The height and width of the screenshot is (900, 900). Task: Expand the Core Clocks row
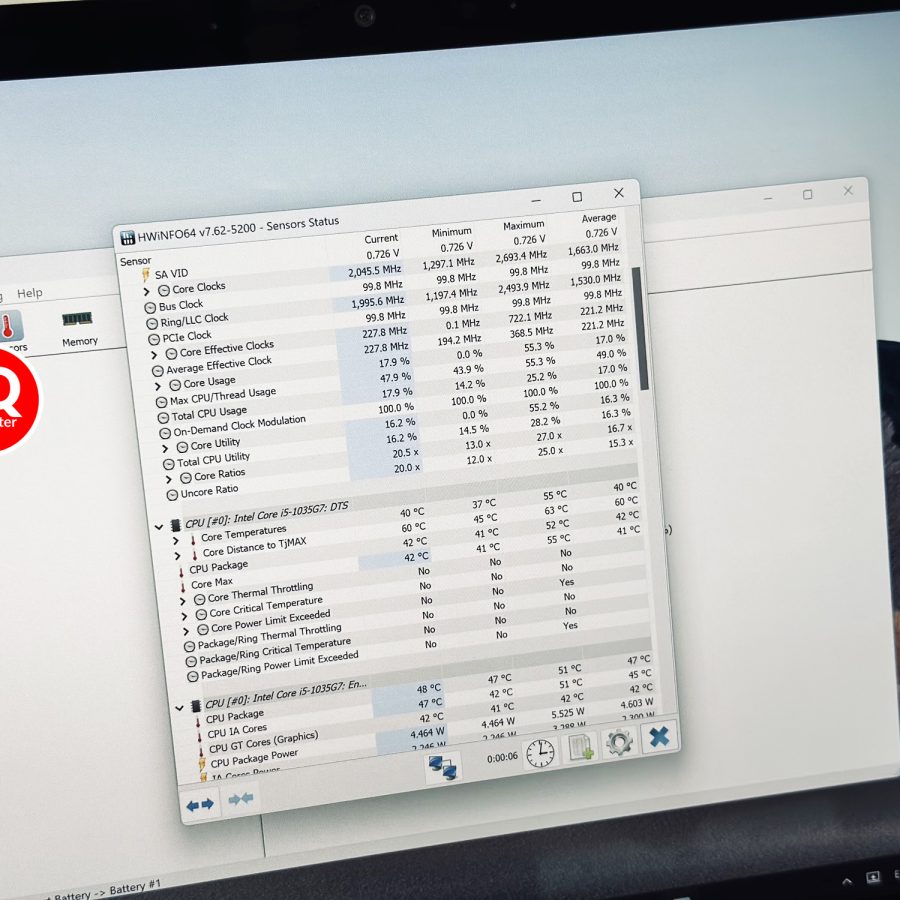147,292
